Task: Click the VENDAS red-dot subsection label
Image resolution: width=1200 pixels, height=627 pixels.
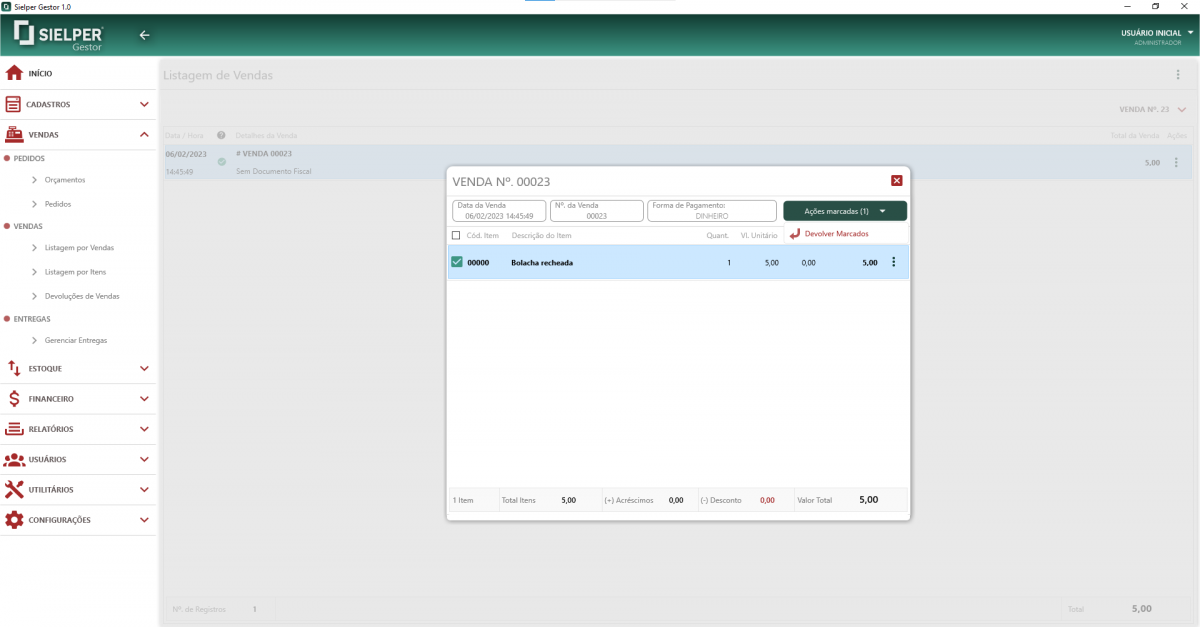Action: 28,227
